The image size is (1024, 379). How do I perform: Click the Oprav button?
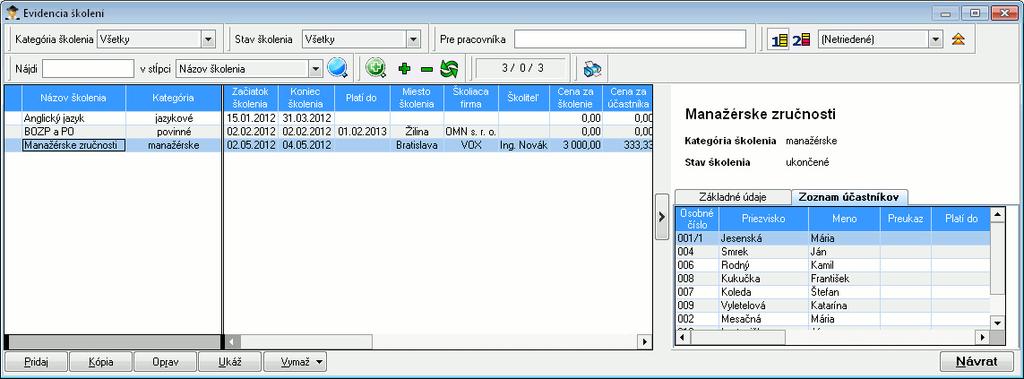click(165, 361)
